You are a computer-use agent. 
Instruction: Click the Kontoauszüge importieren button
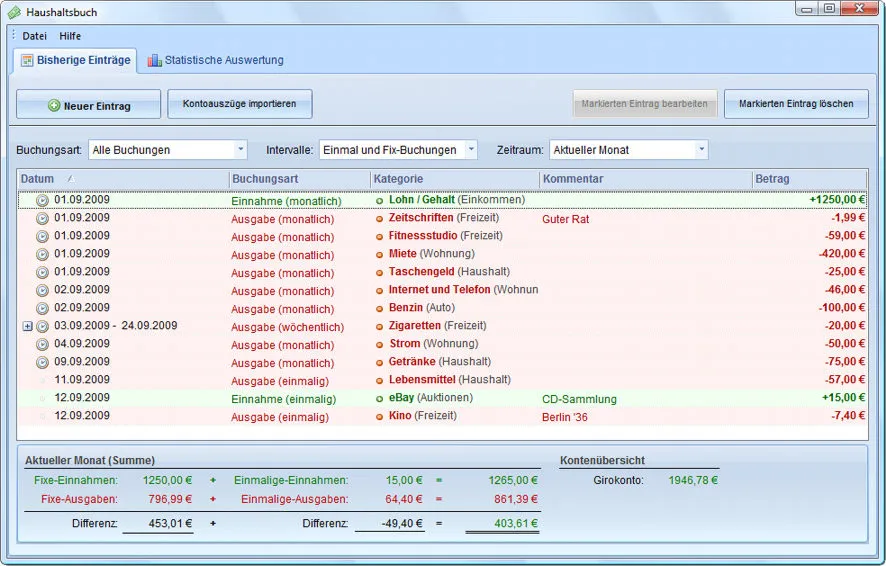(x=239, y=104)
